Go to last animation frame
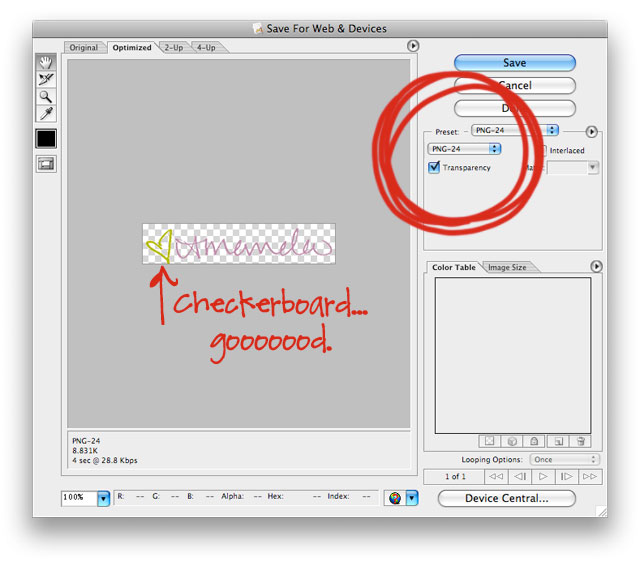 590,476
